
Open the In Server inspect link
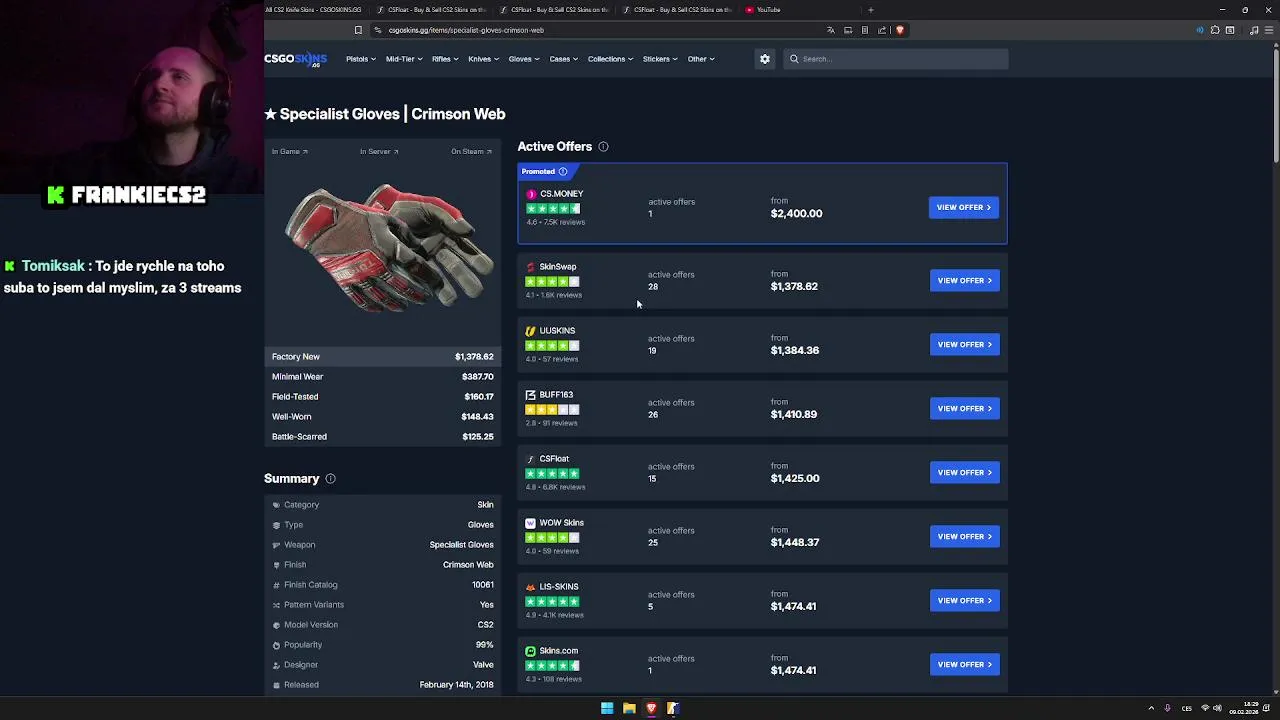click(379, 152)
